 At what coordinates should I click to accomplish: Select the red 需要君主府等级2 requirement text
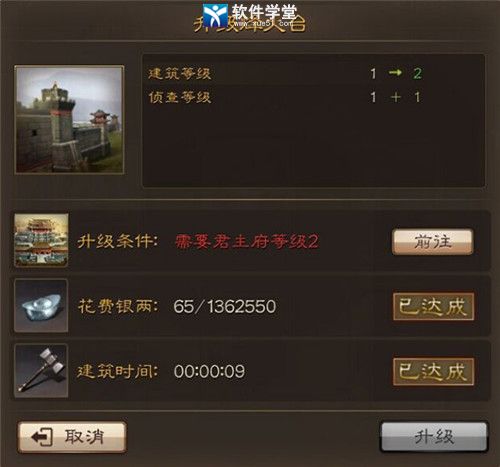[x=247, y=241]
